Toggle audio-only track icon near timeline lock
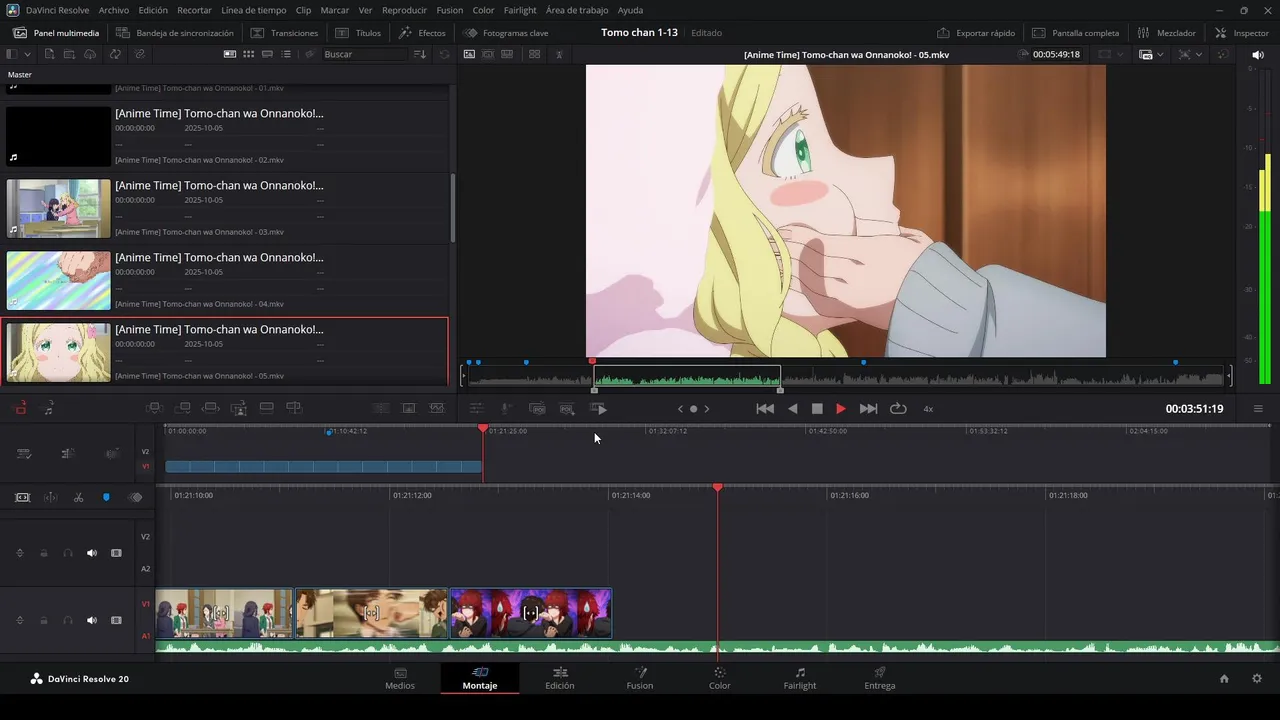The image size is (1280, 720). 48,408
